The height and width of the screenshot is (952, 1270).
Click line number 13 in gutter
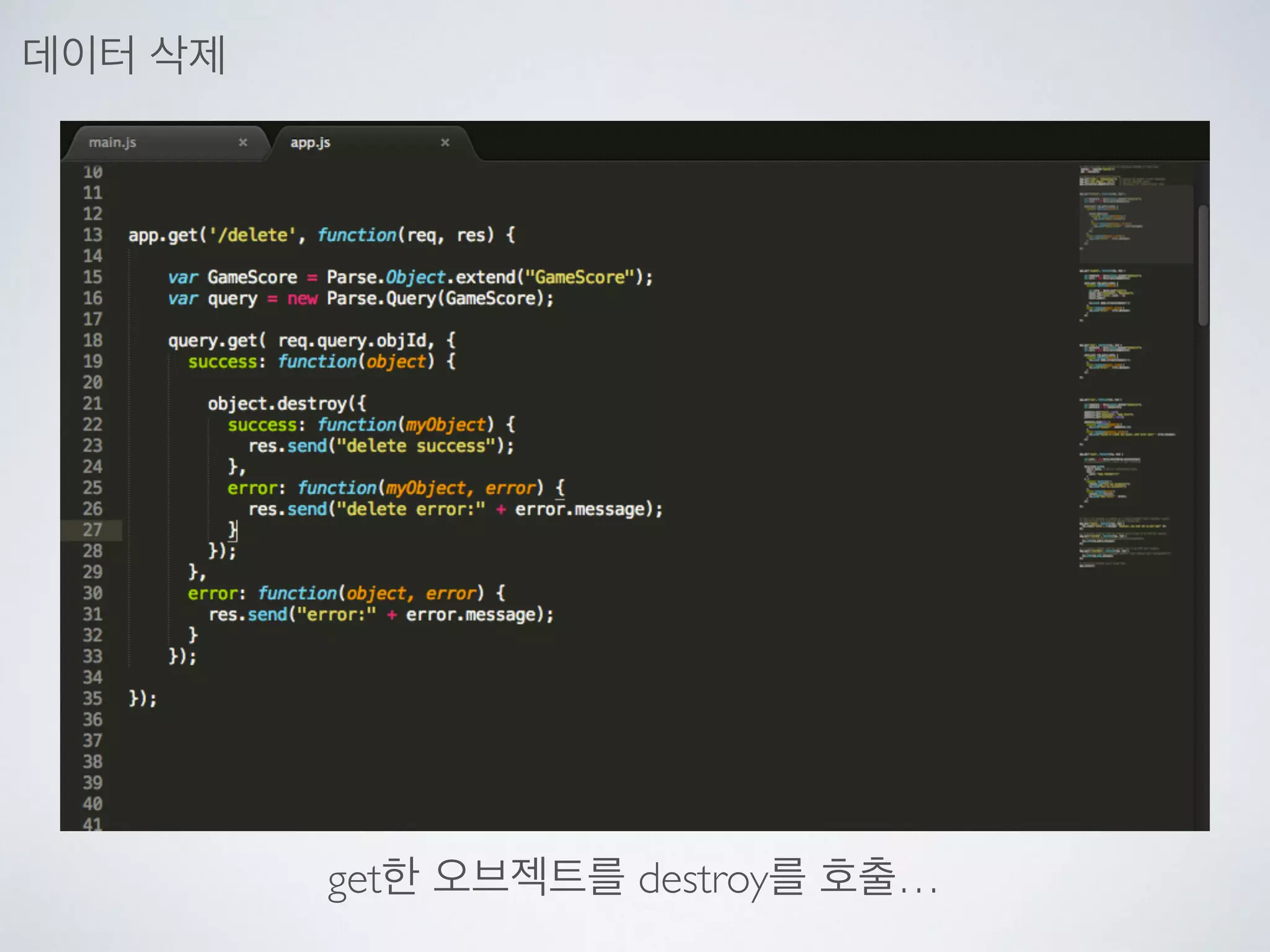pyautogui.click(x=92, y=235)
